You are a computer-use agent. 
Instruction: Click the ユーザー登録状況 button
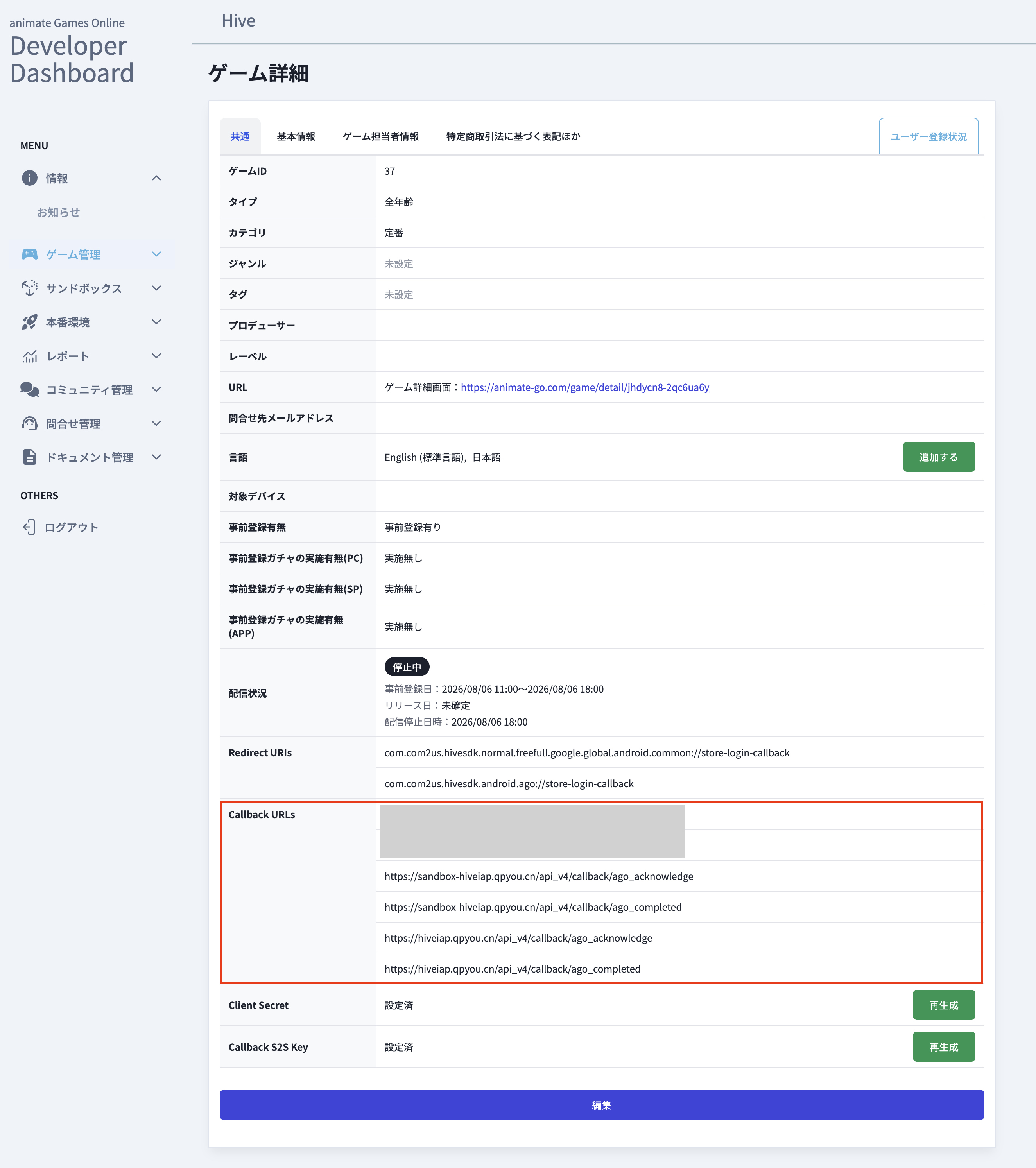pos(928,136)
